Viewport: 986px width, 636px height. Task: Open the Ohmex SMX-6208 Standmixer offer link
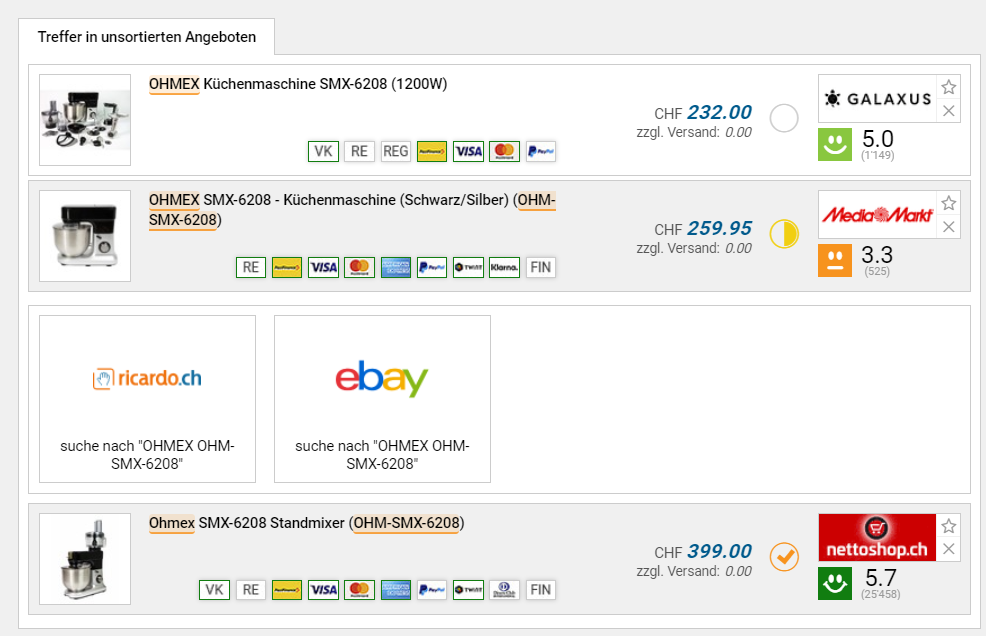tap(306, 523)
